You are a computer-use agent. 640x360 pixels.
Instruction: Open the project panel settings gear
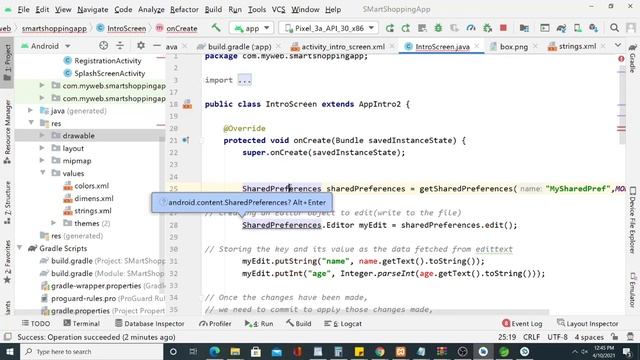tap(141, 46)
